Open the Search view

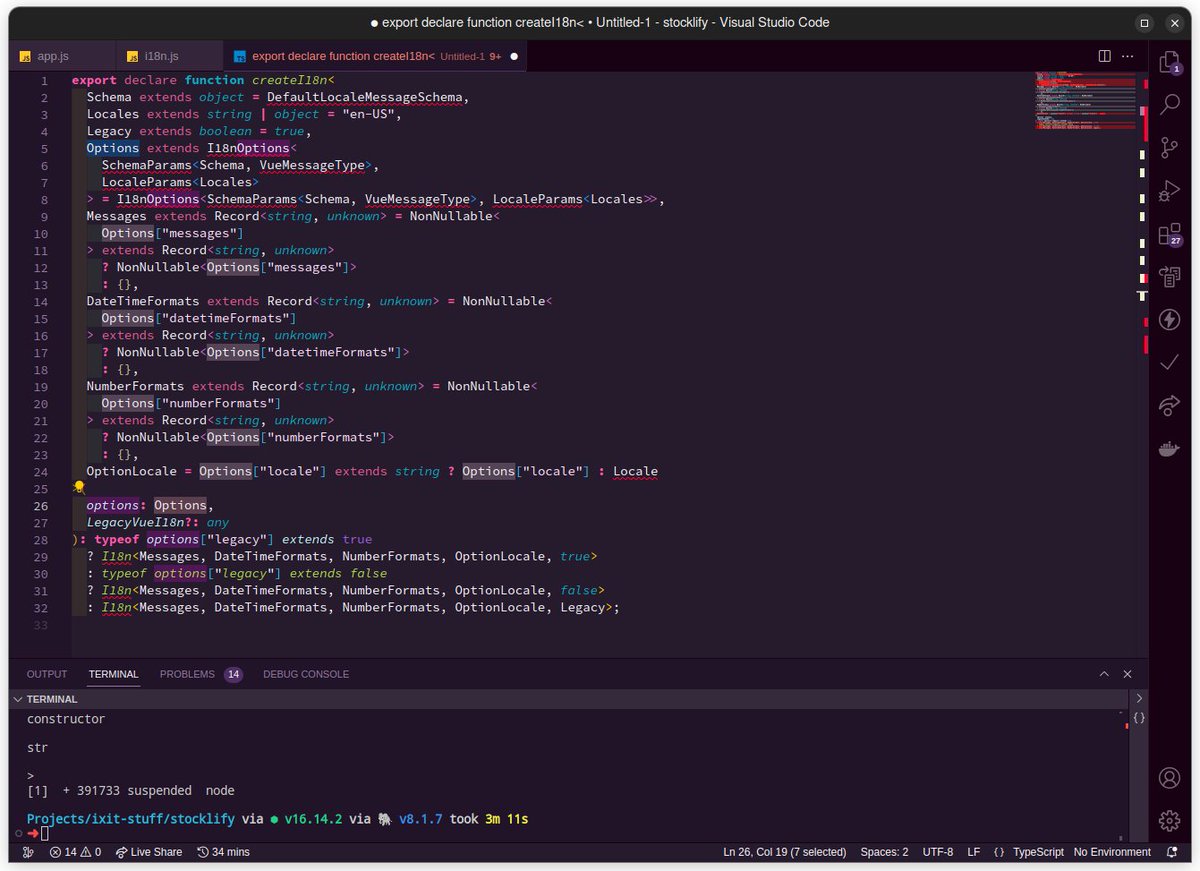point(1170,104)
